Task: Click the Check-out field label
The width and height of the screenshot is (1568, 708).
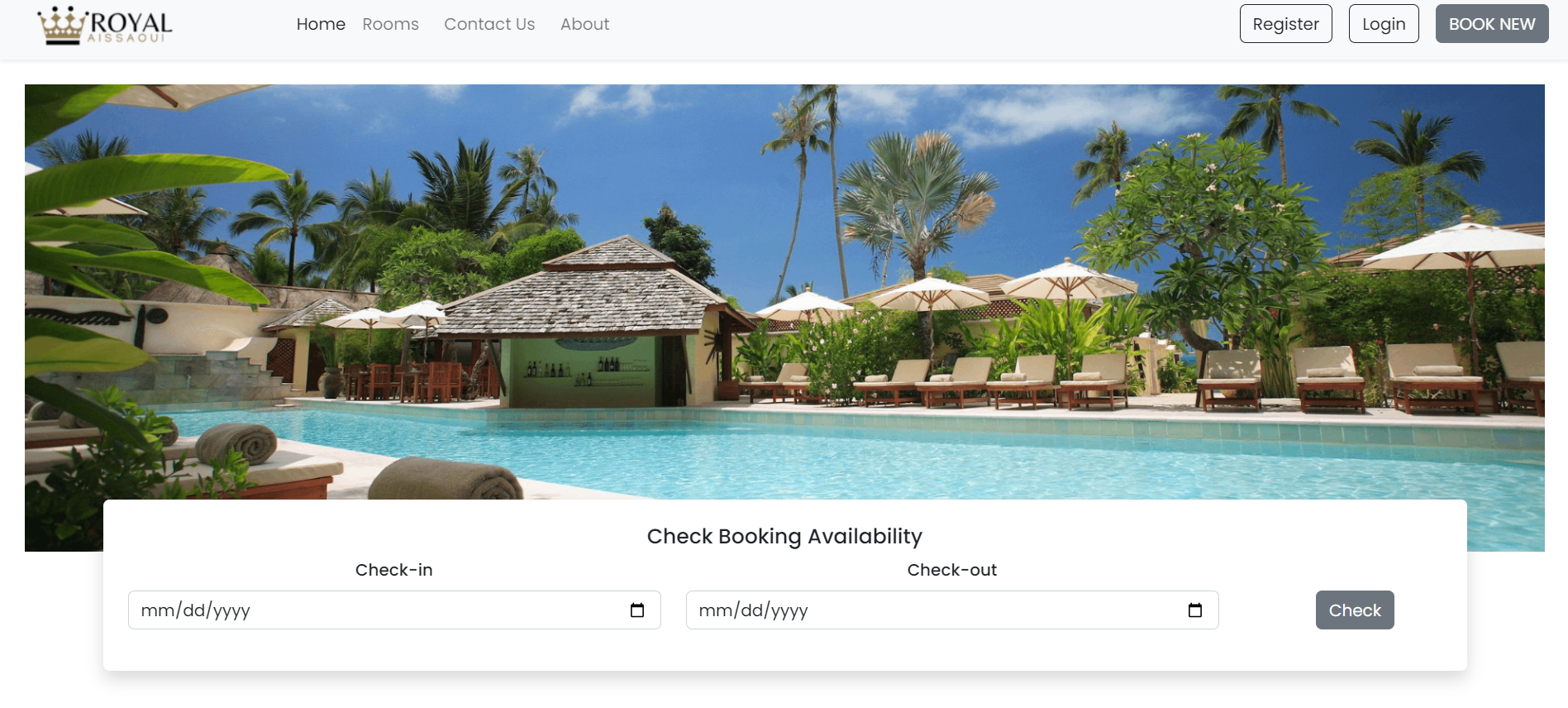Action: tap(951, 570)
